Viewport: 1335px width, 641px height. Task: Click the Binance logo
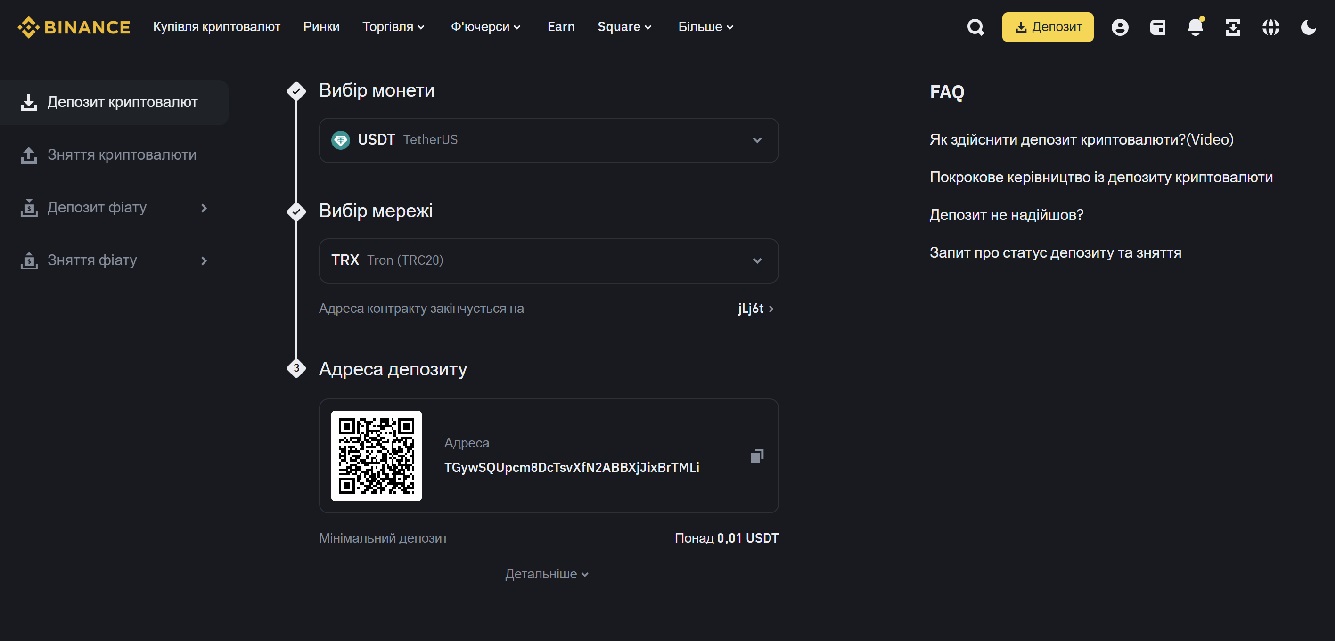pyautogui.click(x=73, y=27)
